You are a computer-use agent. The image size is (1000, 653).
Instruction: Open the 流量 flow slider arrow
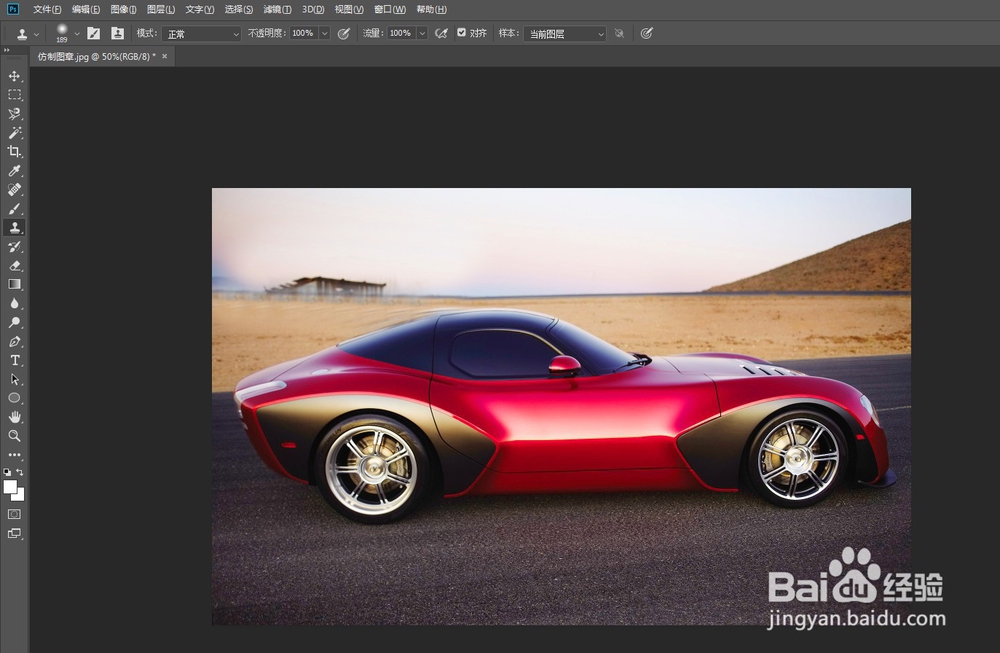coord(422,33)
